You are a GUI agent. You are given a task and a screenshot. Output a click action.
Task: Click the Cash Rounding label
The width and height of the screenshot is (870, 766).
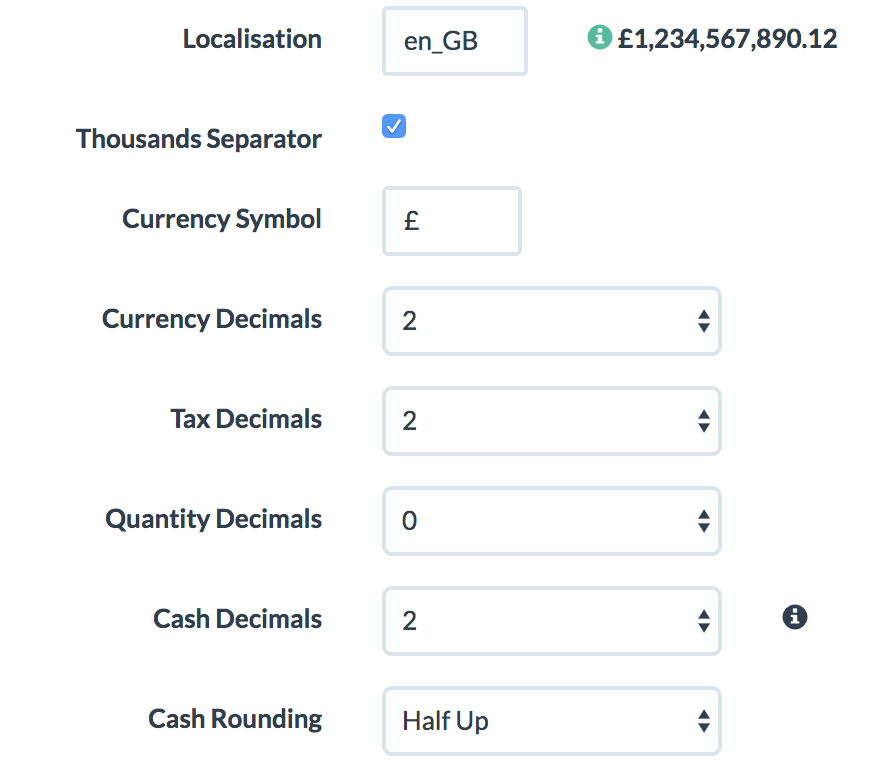(x=235, y=719)
